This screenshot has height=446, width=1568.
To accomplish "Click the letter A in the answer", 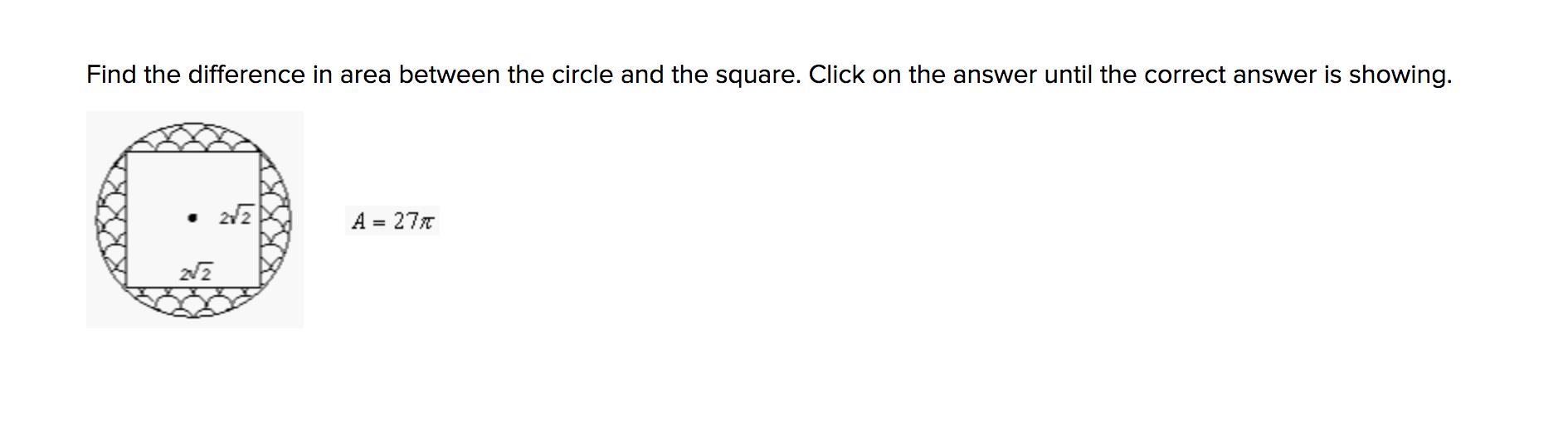I will (x=358, y=221).
